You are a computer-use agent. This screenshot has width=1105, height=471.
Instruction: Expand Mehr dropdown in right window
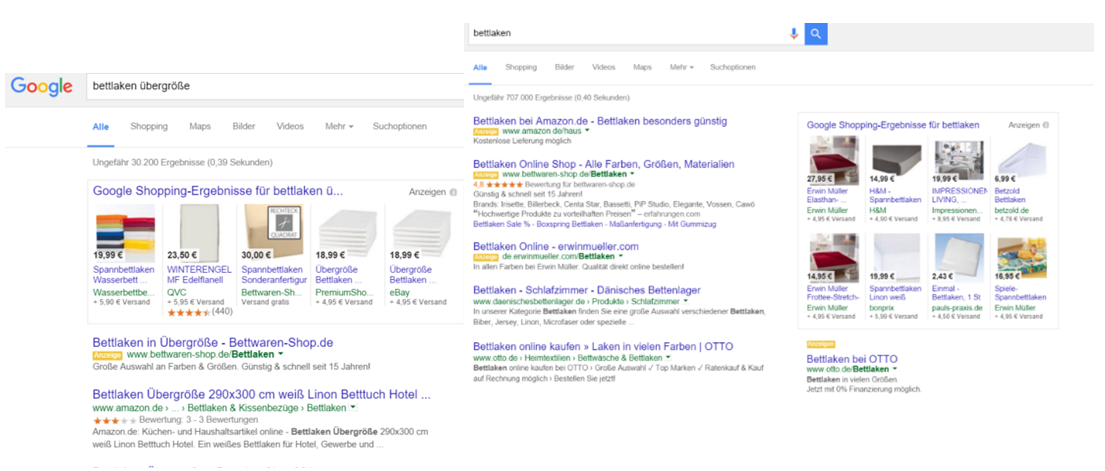point(681,67)
